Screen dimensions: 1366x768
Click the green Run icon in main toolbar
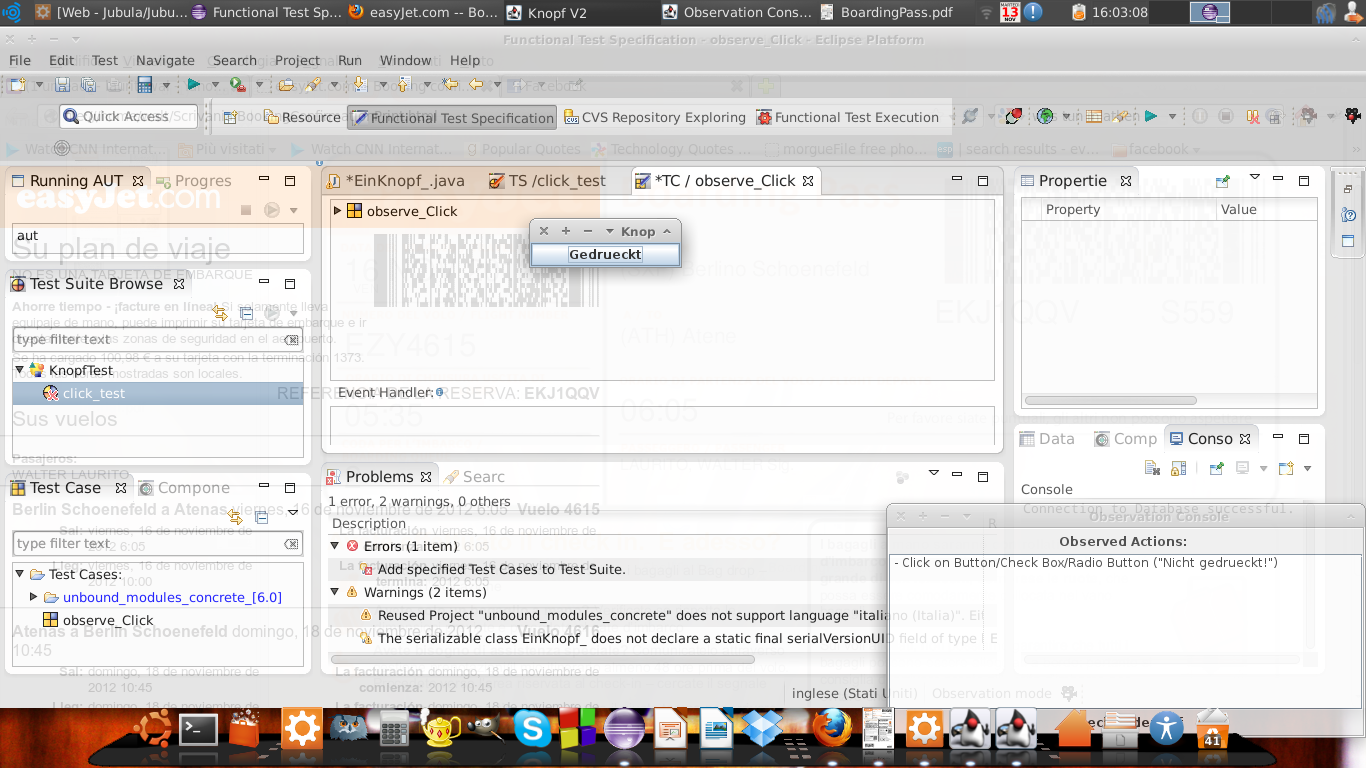click(x=194, y=86)
